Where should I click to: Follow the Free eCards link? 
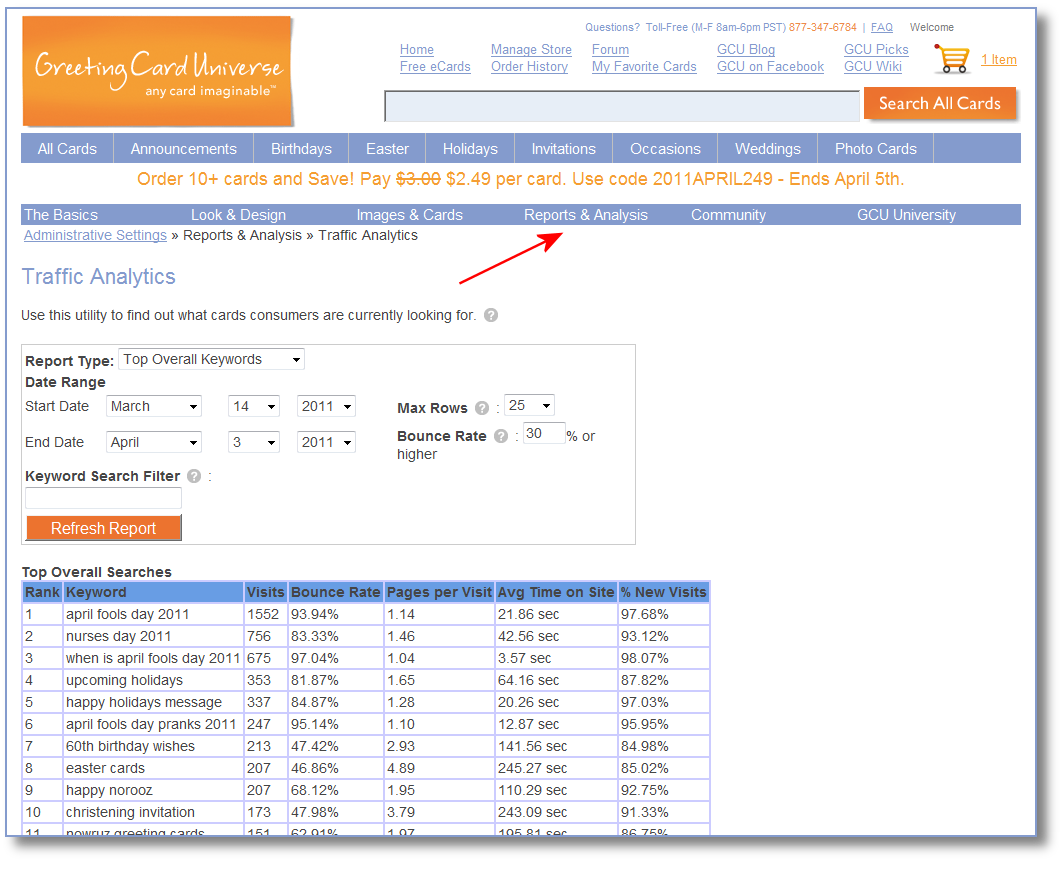click(x=435, y=66)
